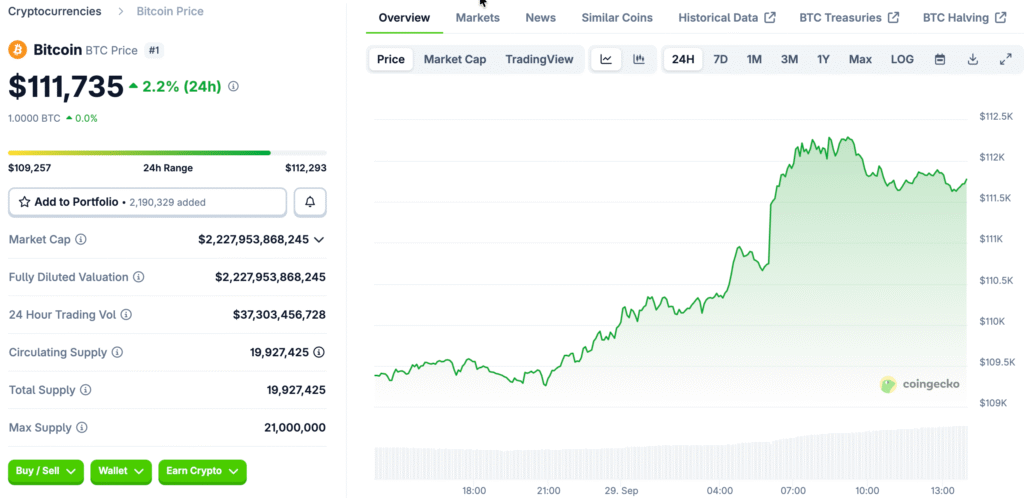This screenshot has width=1024, height=498.
Task: Click the 1.0000 BTC text
Action: pos(34,118)
